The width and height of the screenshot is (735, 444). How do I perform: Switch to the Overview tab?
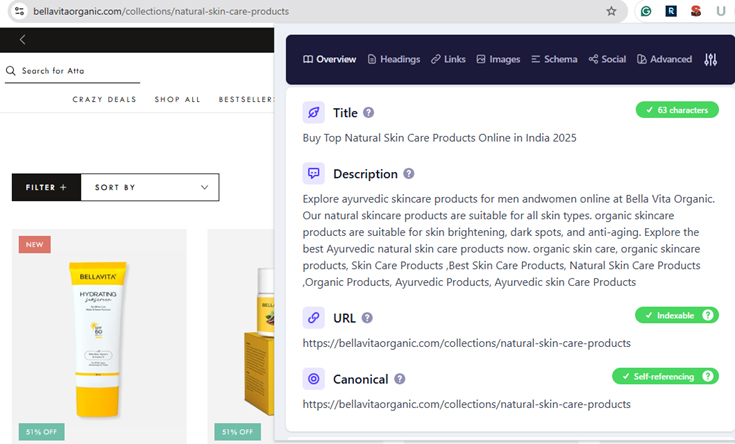[330, 60]
